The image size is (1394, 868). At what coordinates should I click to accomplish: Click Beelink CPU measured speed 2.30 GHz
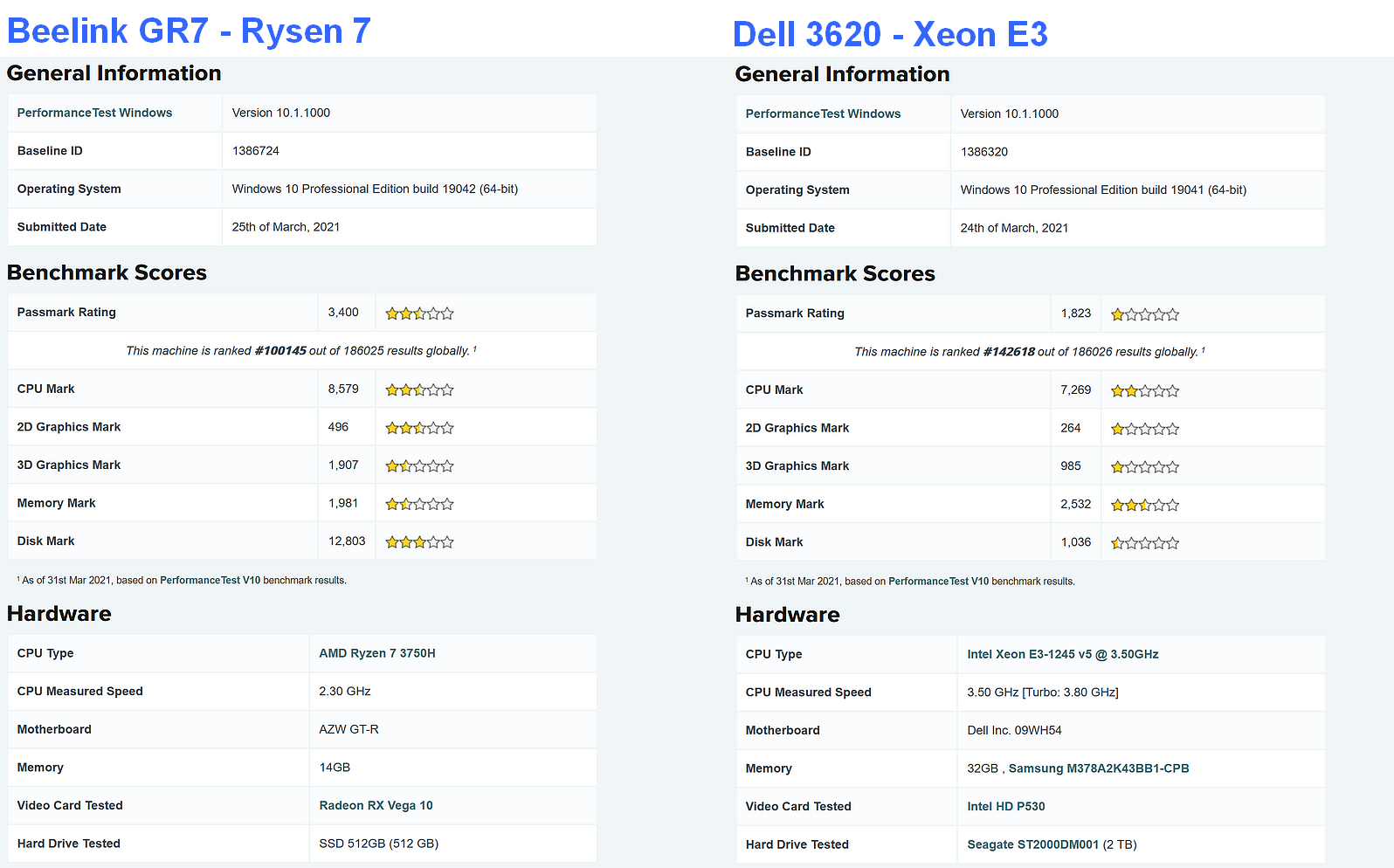click(x=345, y=691)
